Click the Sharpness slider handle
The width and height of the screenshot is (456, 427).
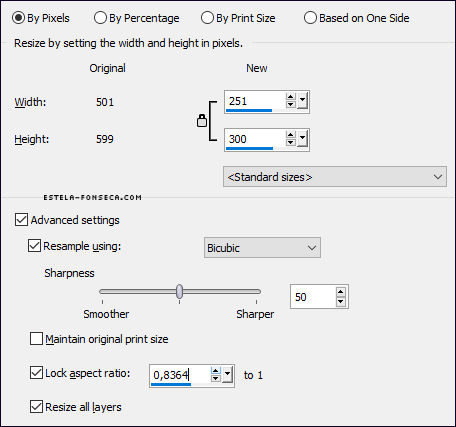(180, 292)
